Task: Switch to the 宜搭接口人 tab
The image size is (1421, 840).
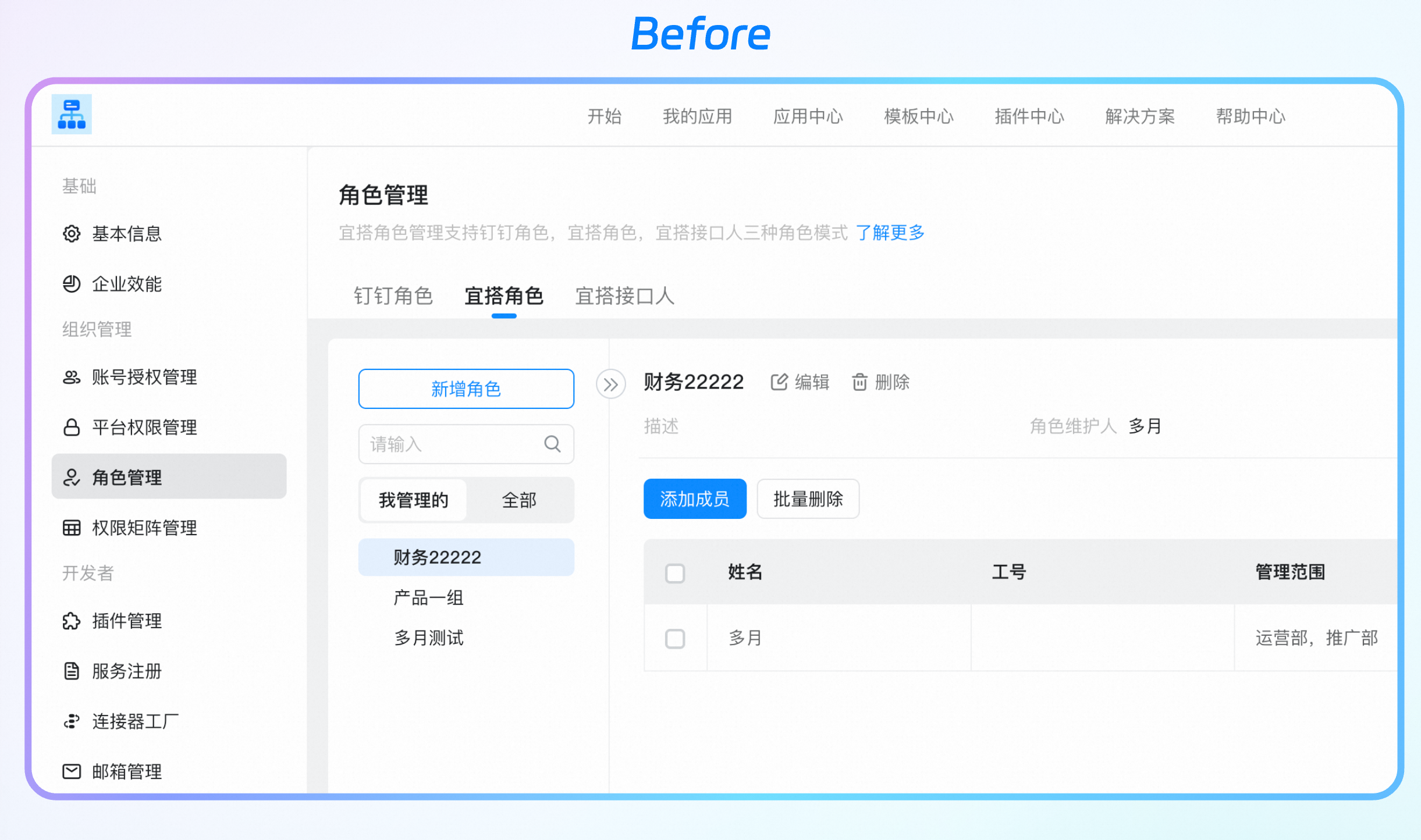Action: click(x=625, y=296)
